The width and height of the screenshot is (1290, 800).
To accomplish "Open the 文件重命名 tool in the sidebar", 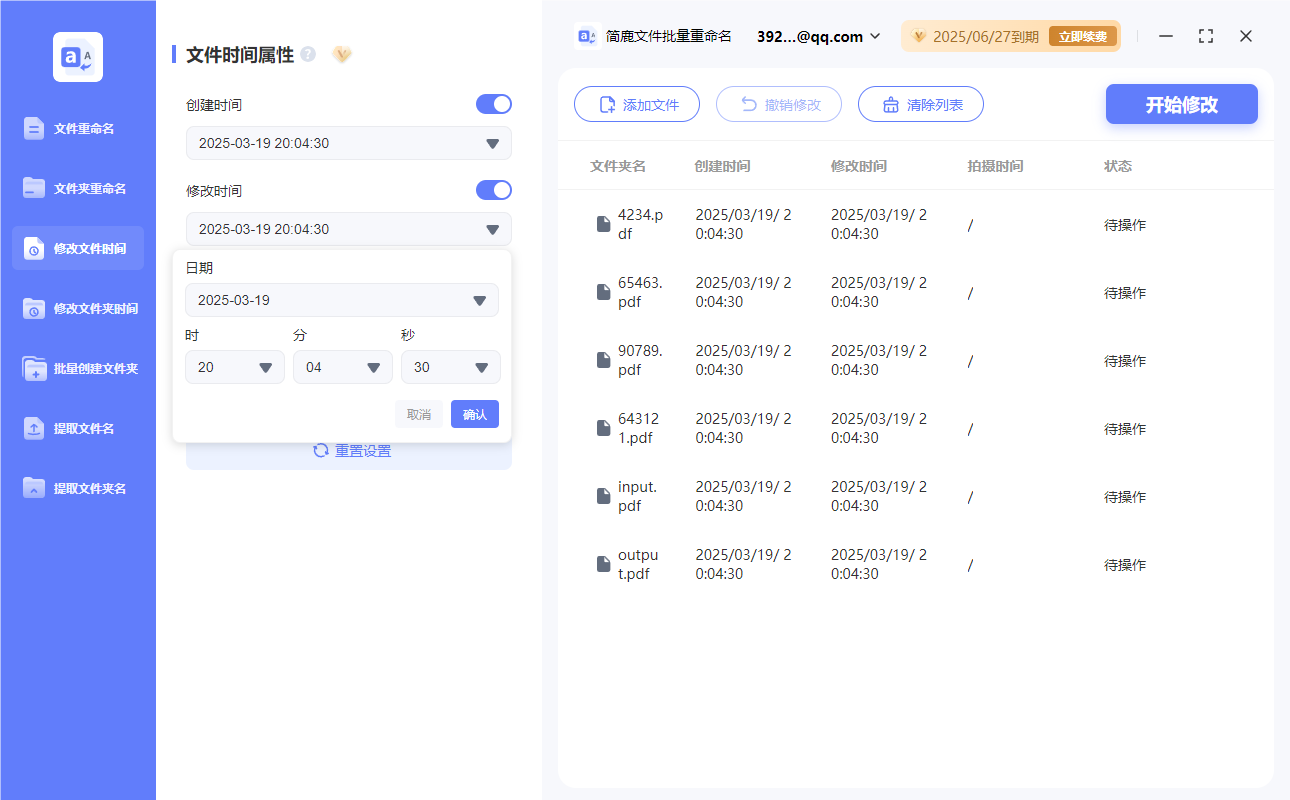I will (77, 128).
